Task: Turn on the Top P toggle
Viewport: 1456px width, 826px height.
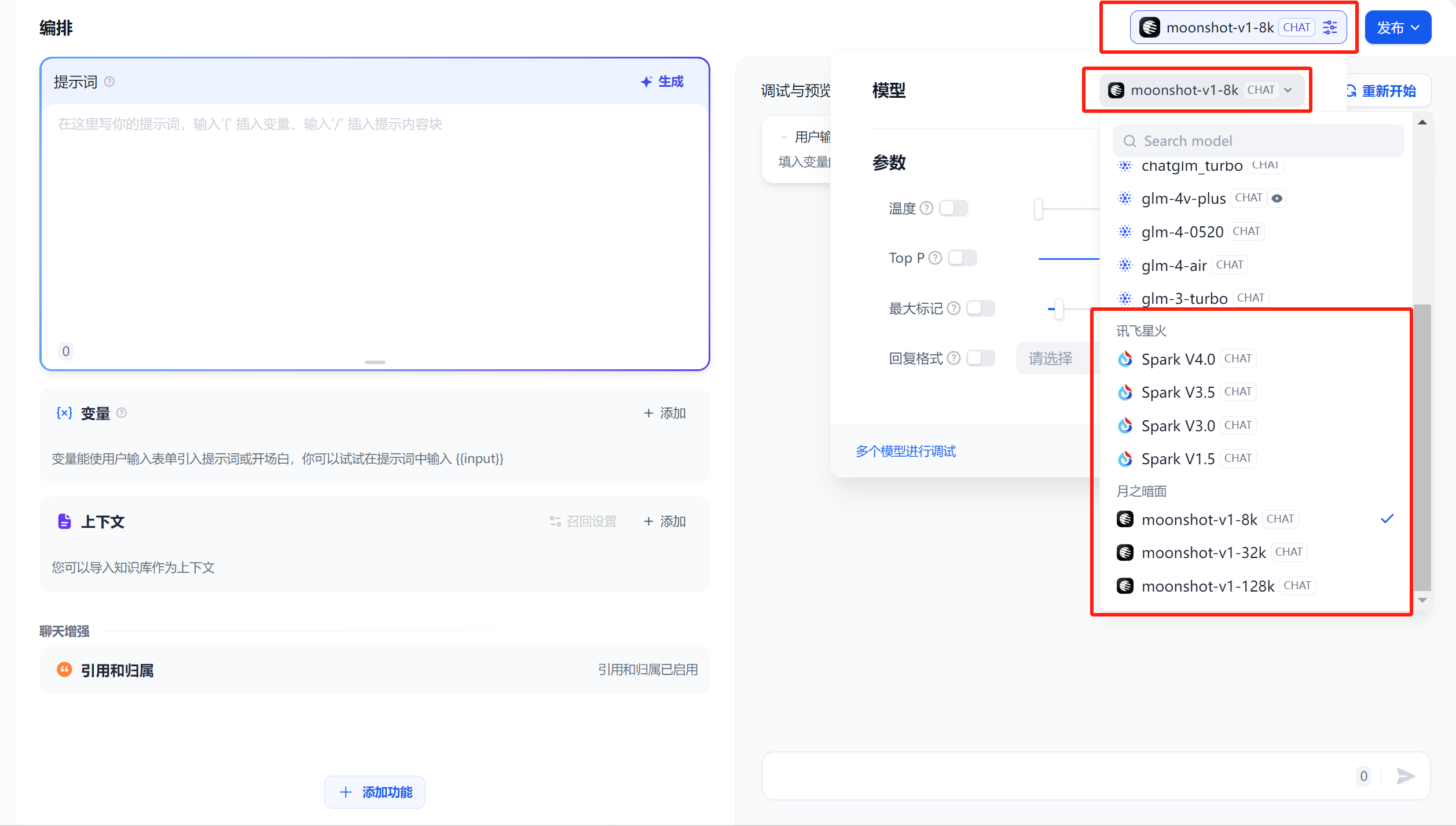Action: pos(962,258)
